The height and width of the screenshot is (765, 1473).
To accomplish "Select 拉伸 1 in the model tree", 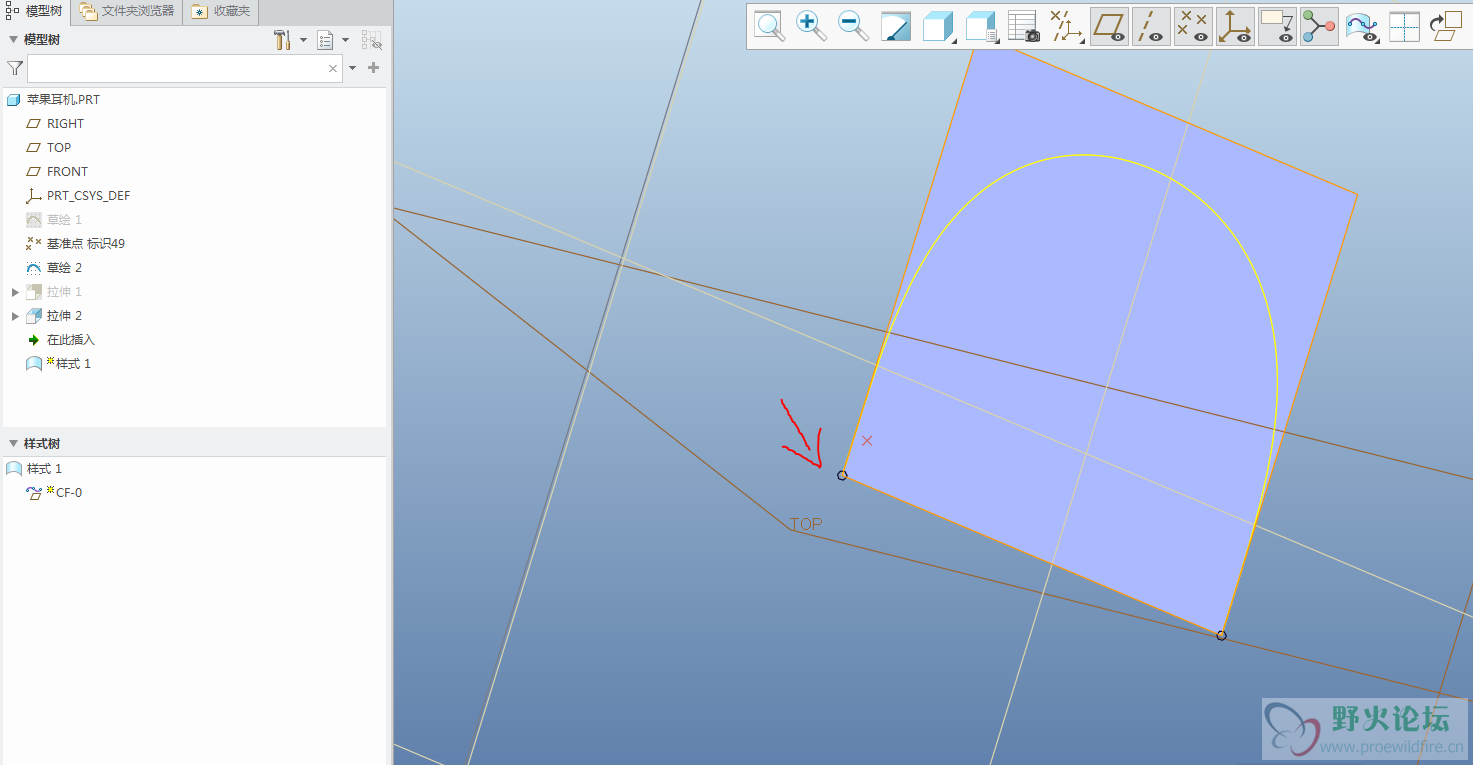I will click(x=64, y=292).
